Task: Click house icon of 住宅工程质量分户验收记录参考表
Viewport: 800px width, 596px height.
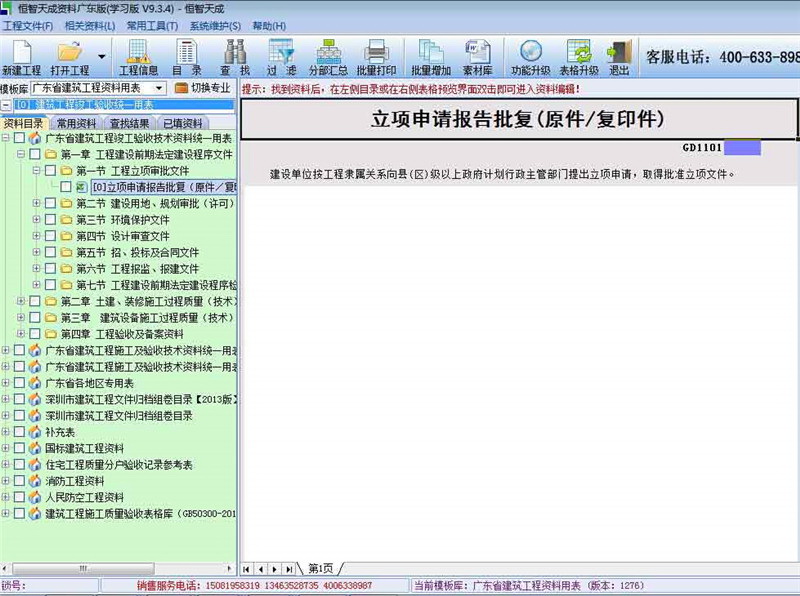Action: 35,464
